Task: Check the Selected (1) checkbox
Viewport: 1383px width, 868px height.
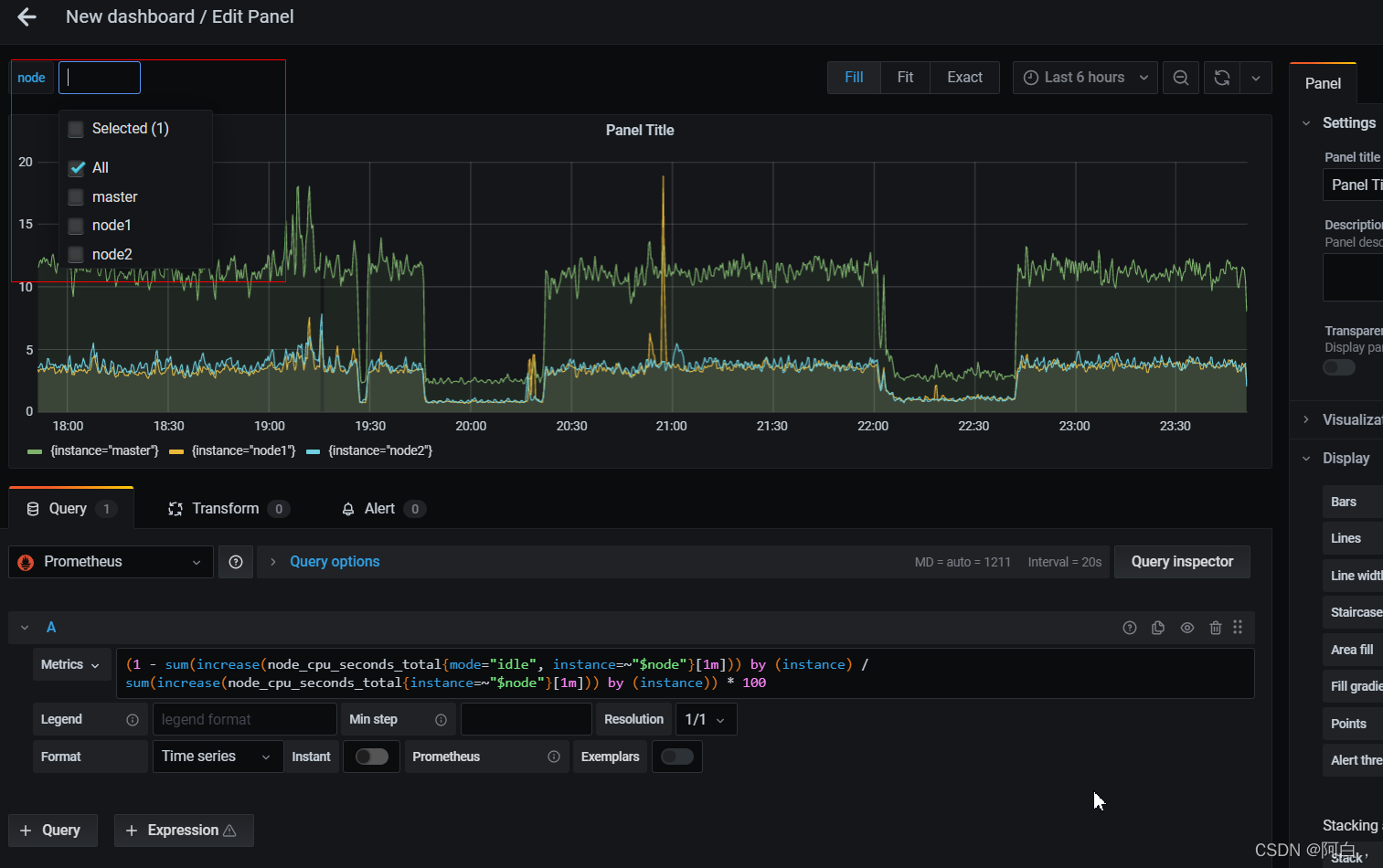Action: coord(76,129)
